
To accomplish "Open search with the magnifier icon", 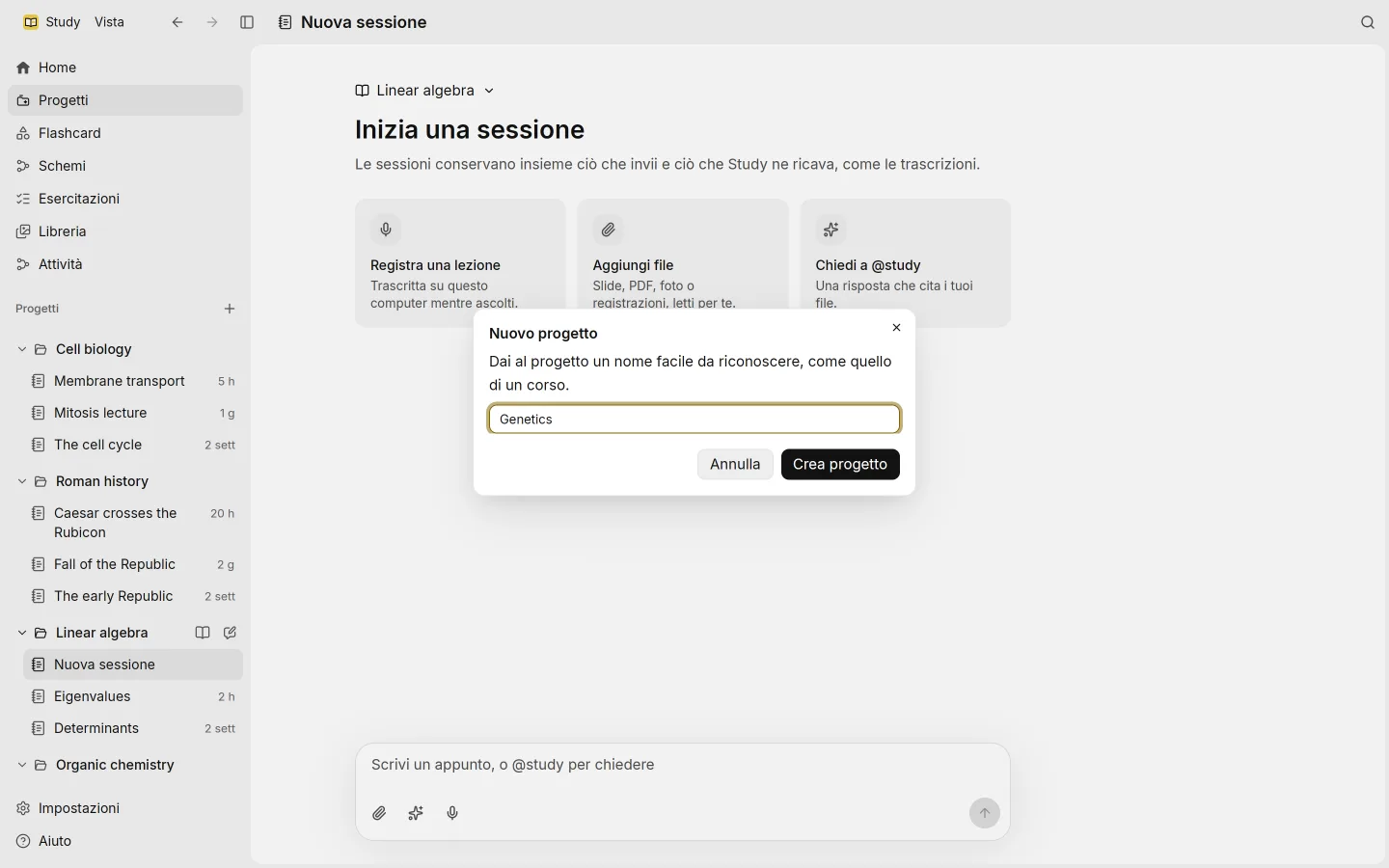I will (1368, 22).
